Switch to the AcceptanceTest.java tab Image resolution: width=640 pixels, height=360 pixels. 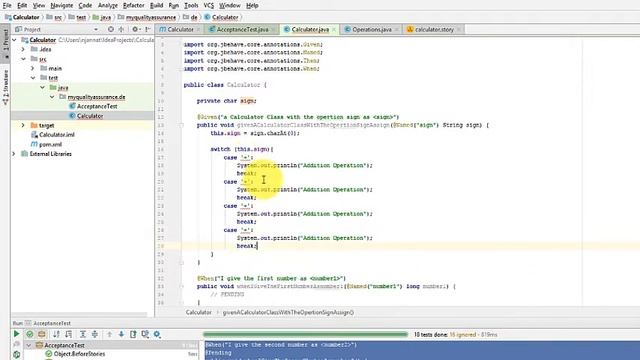point(242,29)
